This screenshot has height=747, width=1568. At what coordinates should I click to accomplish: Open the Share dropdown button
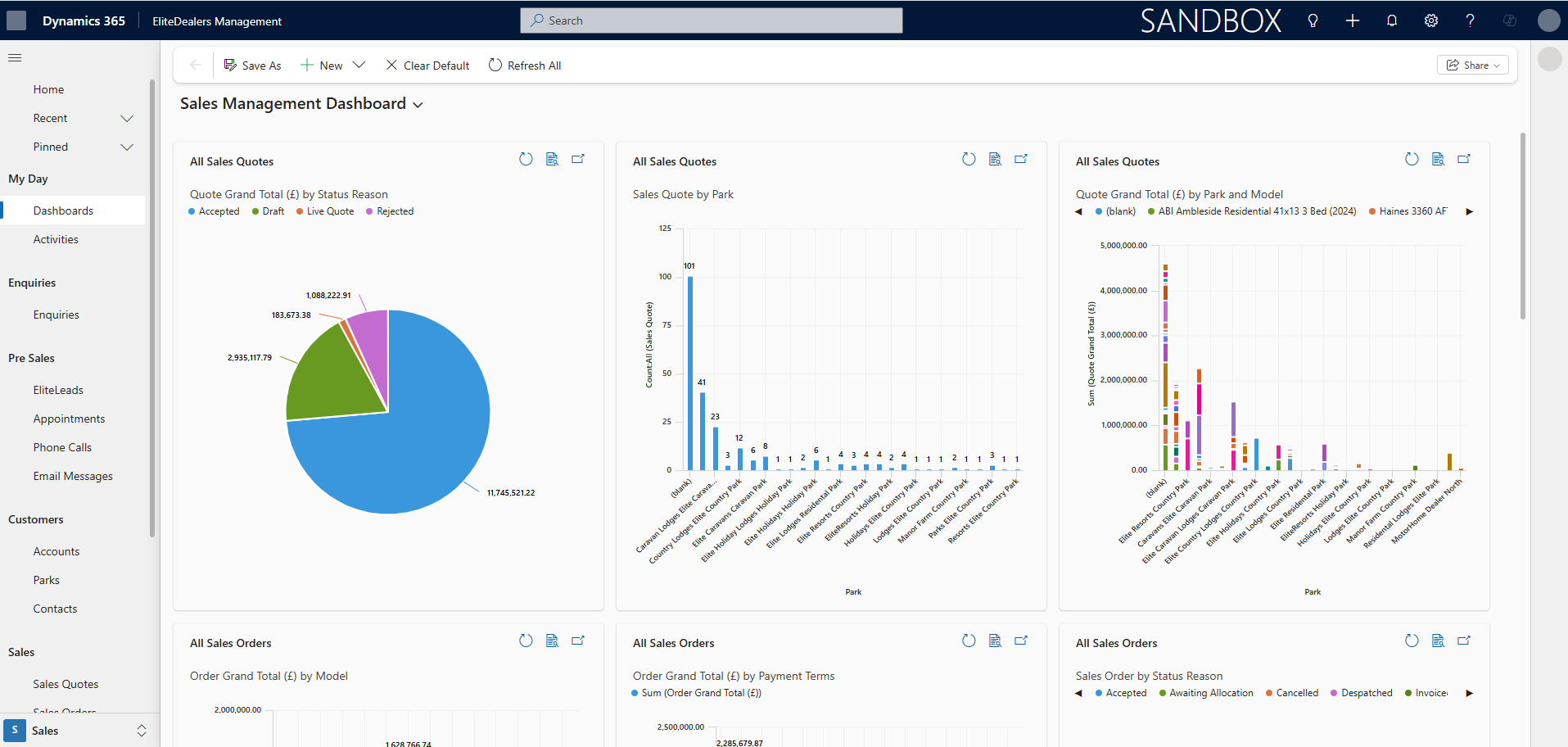[1473, 66]
